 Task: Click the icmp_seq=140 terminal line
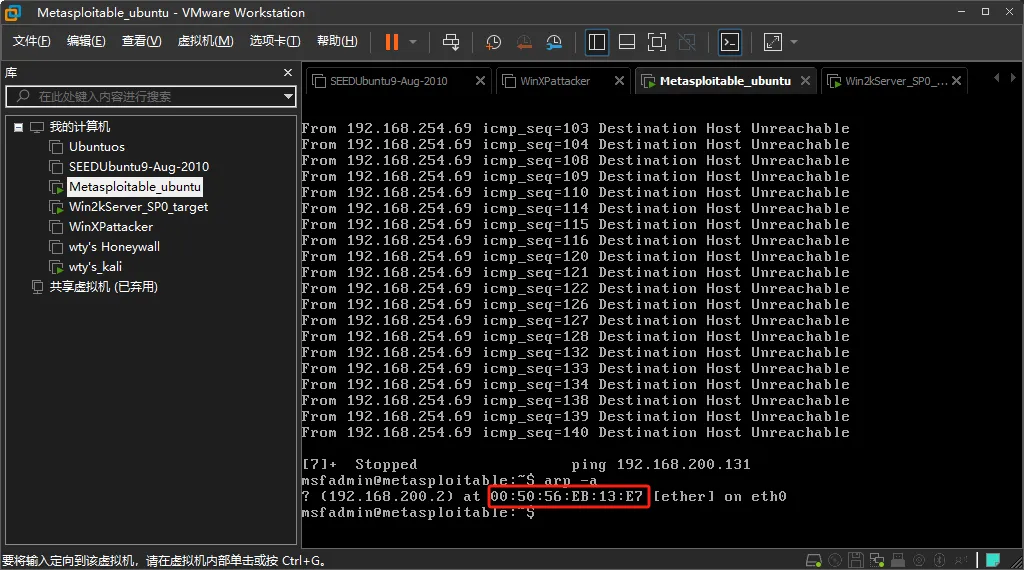tap(575, 432)
